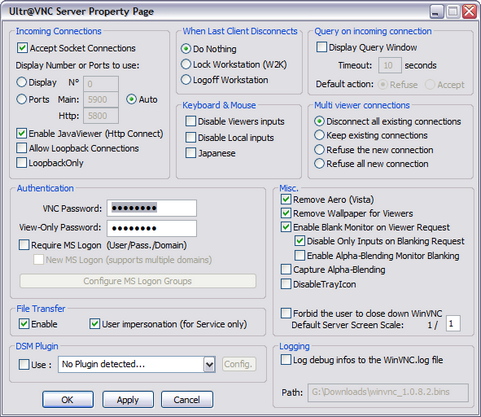
Task: Check Forbid the user to close down WinVNC
Action: (286, 313)
